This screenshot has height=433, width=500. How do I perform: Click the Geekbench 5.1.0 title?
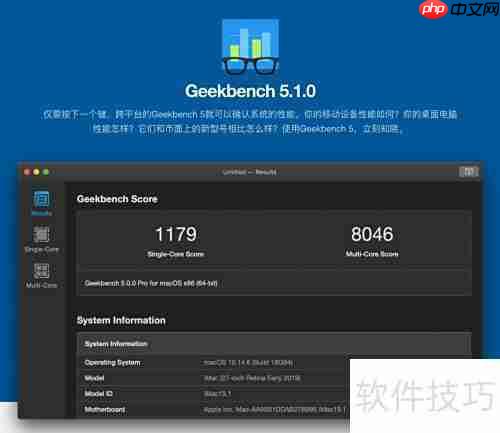pos(250,91)
